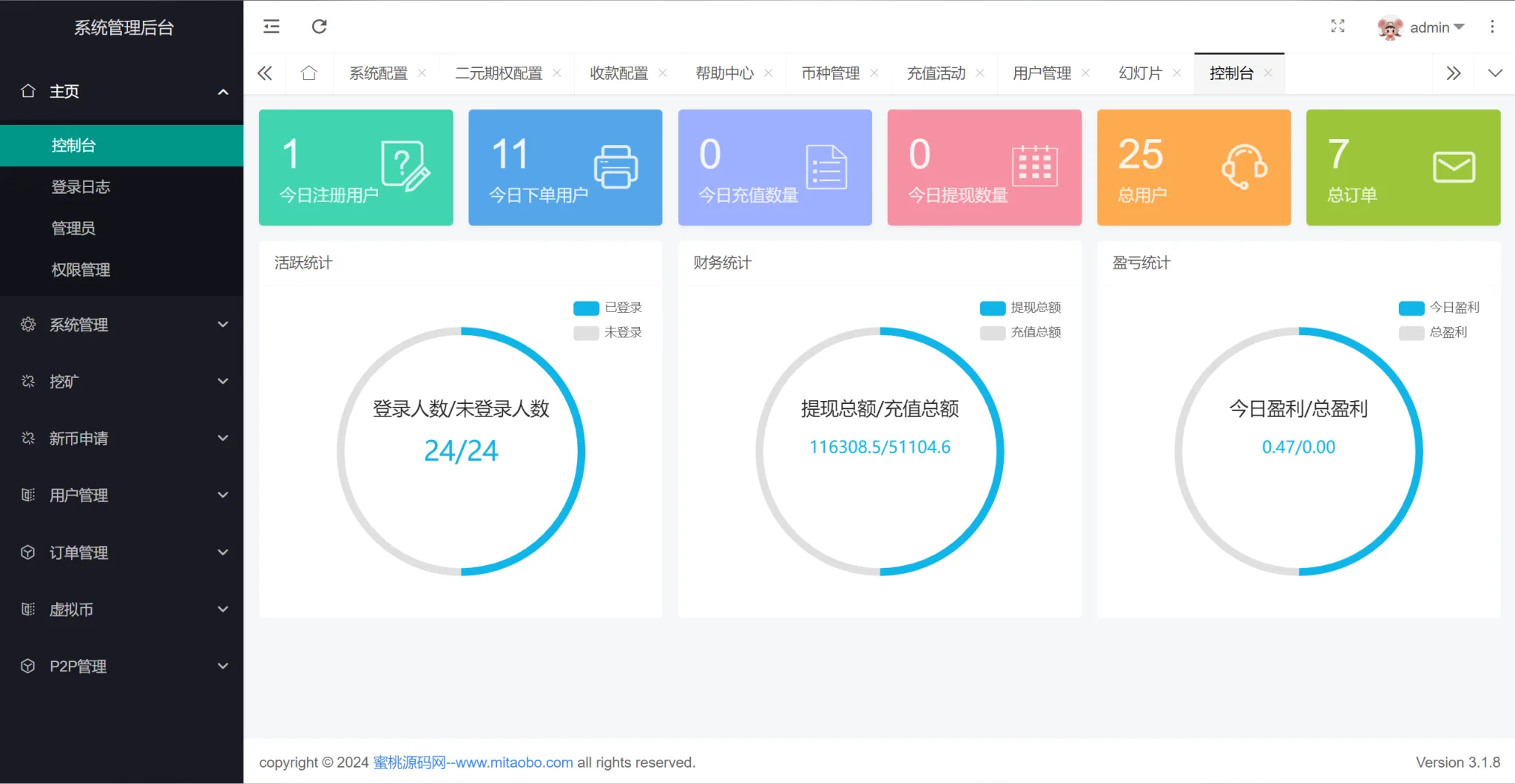Open the mitaobo.com footer link
1515x784 pixels.
tap(473, 763)
